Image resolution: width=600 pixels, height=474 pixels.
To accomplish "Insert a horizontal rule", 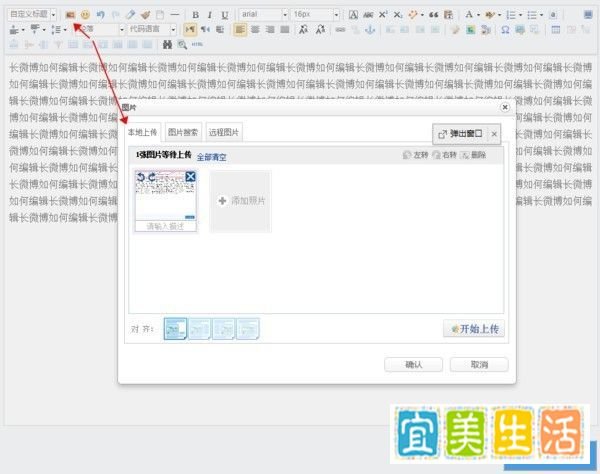I will pyautogui.click(x=174, y=15).
